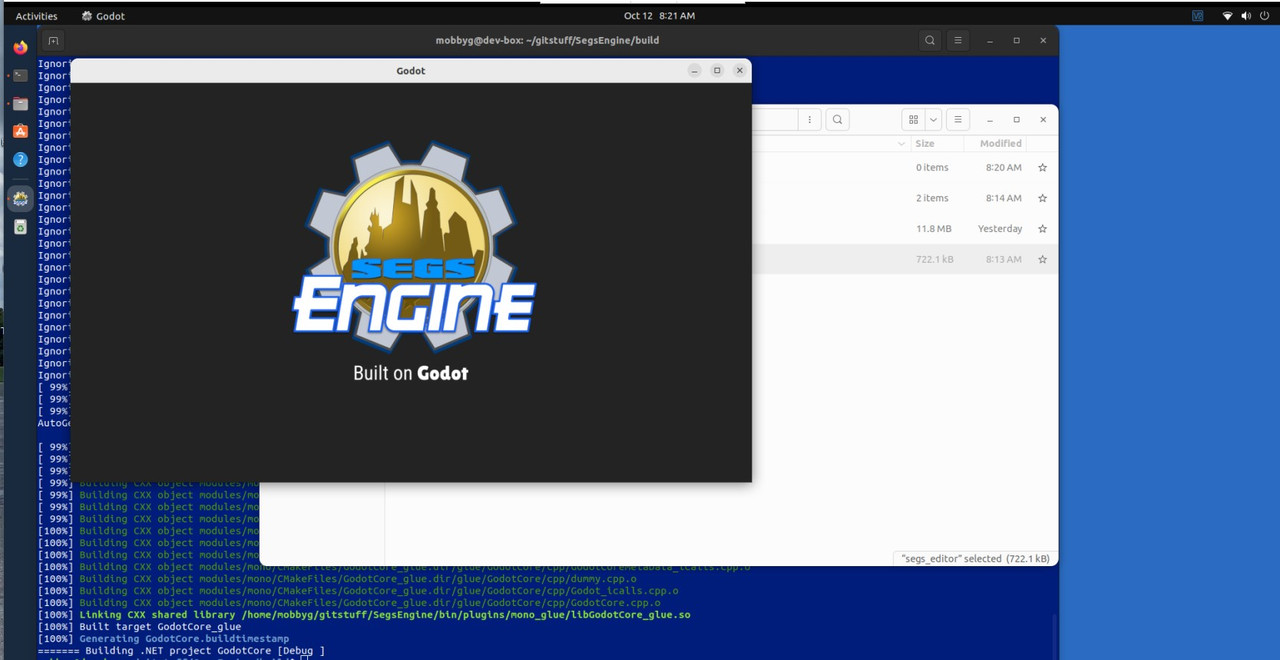Click the Yesterday modified entry

[x=1000, y=229]
